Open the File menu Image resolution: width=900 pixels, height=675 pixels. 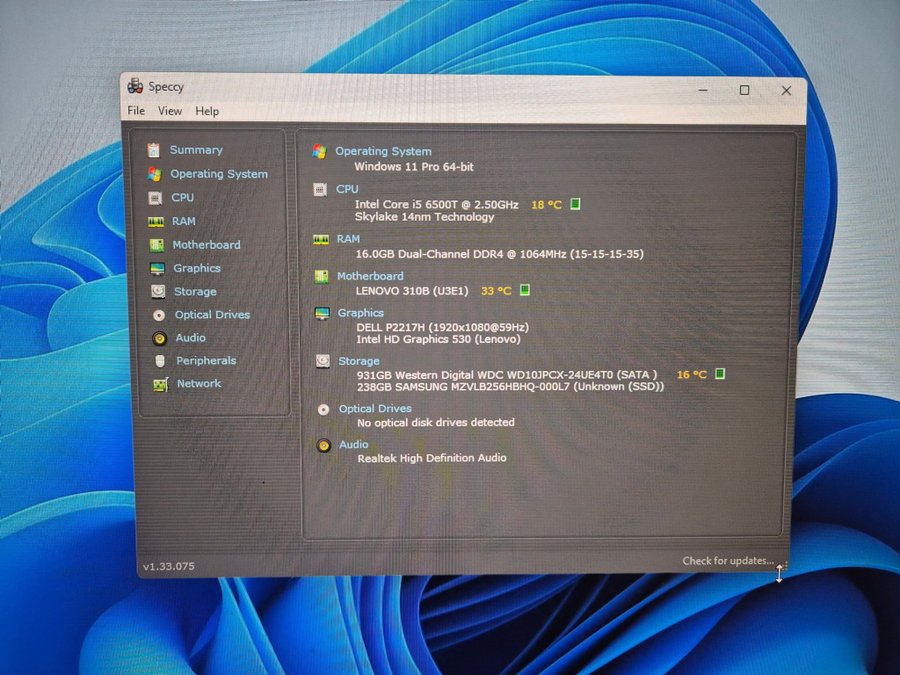136,111
